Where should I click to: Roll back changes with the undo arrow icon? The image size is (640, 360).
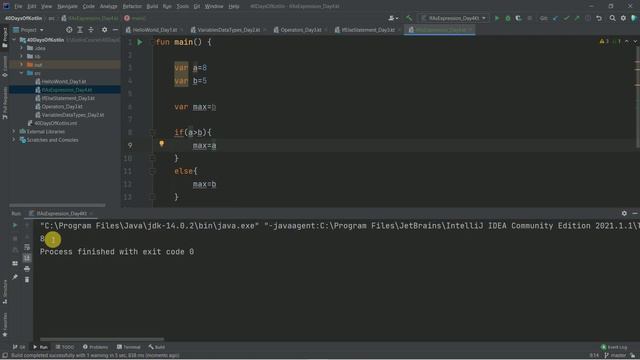[599, 18]
